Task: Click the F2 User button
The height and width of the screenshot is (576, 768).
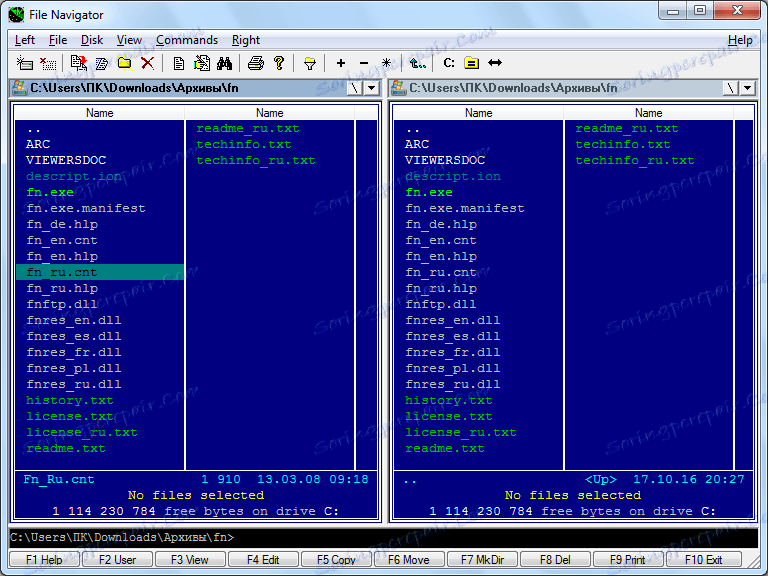Action: tap(118, 559)
